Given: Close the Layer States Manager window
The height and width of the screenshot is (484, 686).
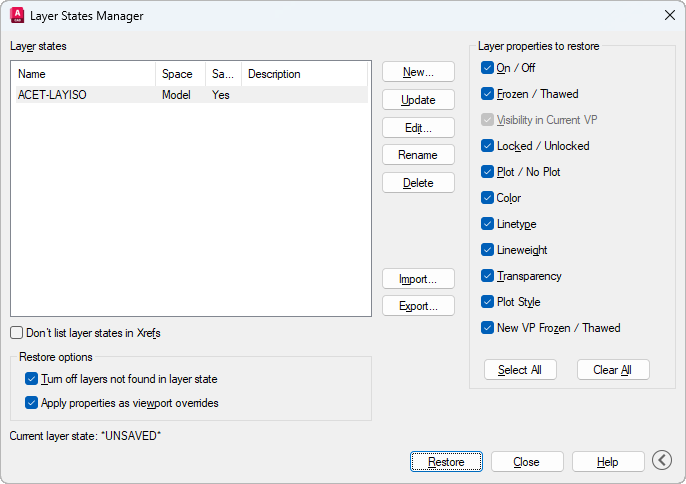Looking at the screenshot, I should [x=669, y=15].
